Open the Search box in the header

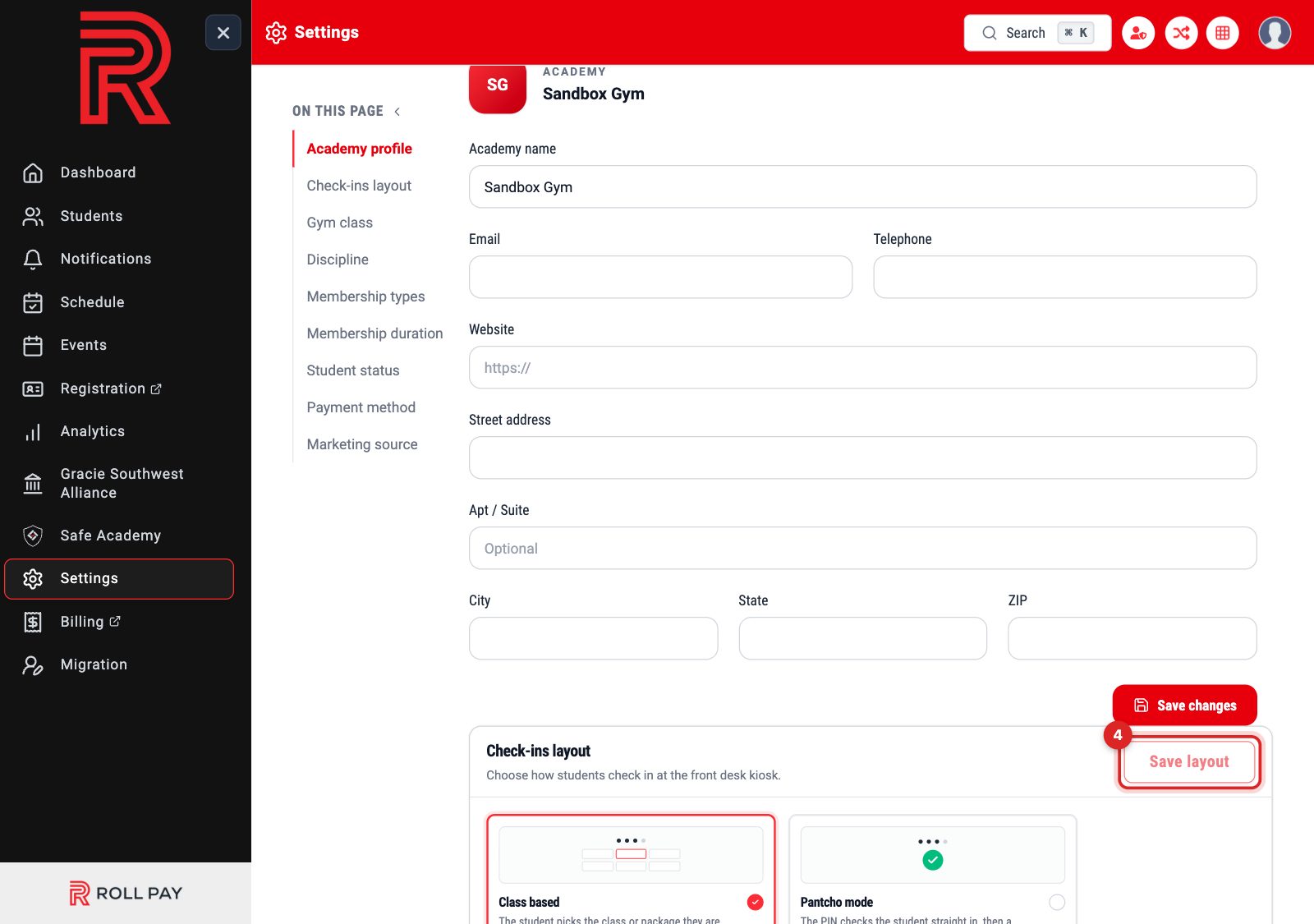click(x=1037, y=33)
